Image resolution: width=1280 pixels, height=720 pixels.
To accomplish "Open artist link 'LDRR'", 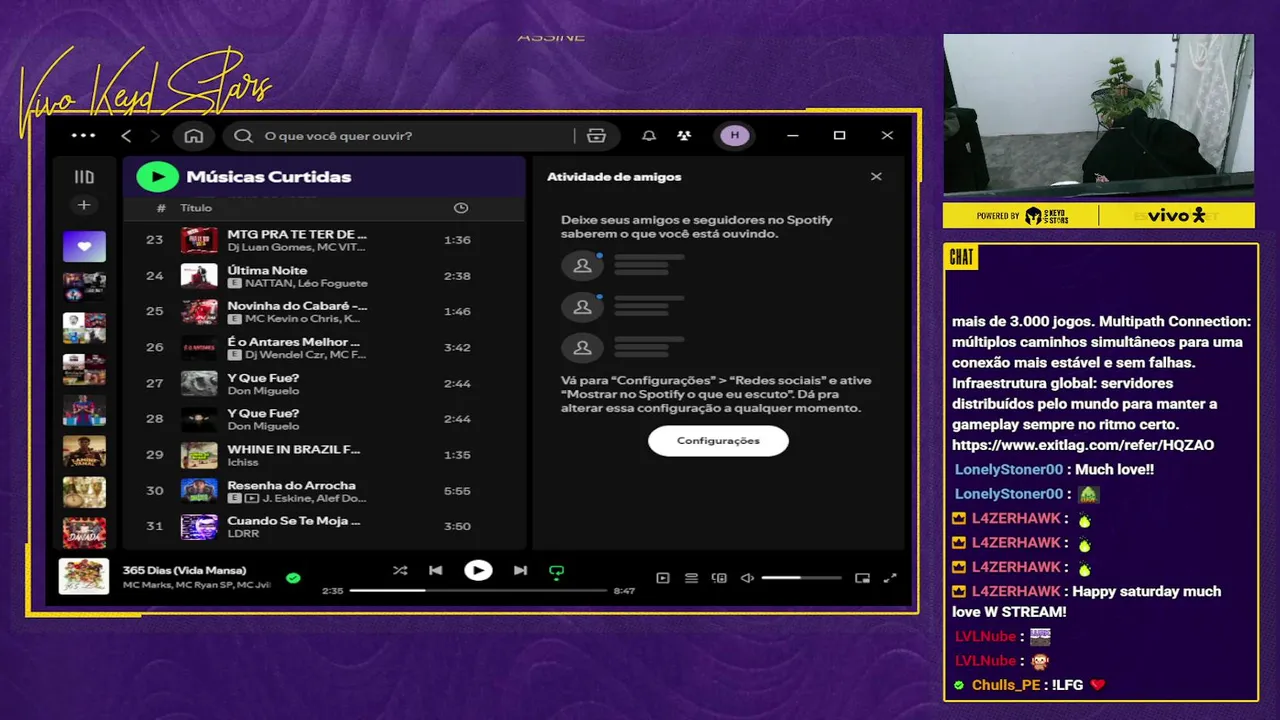I will coord(243,534).
